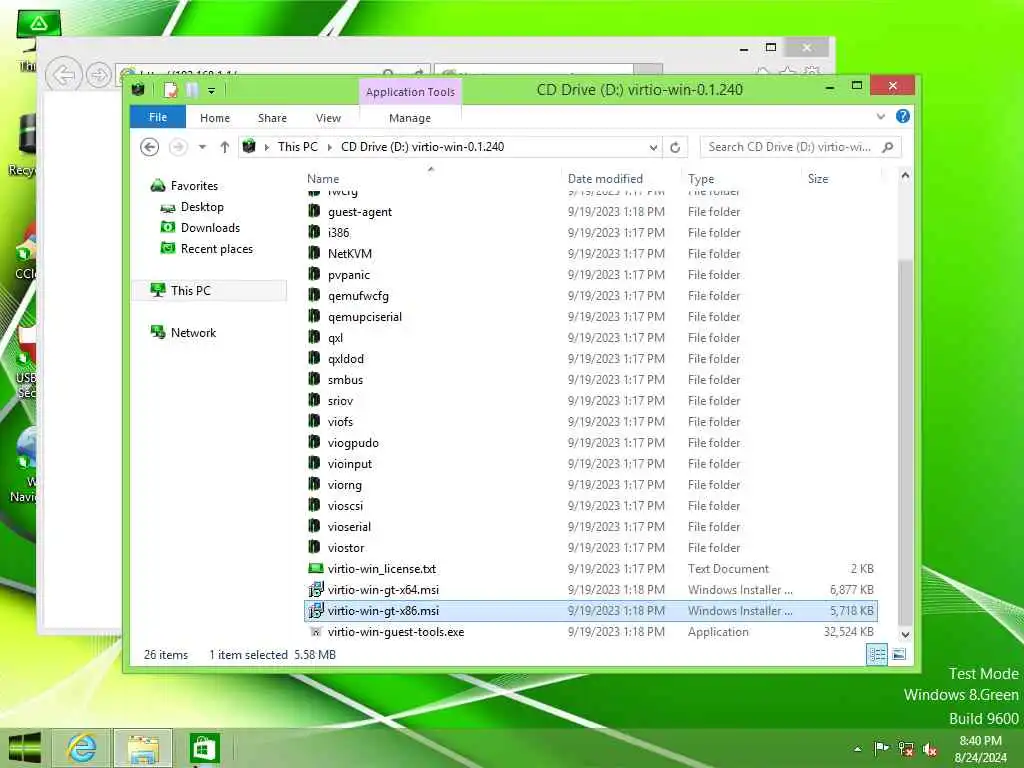Click Back button in browser window behind
Screen dimensions: 1024x768
click(63, 75)
